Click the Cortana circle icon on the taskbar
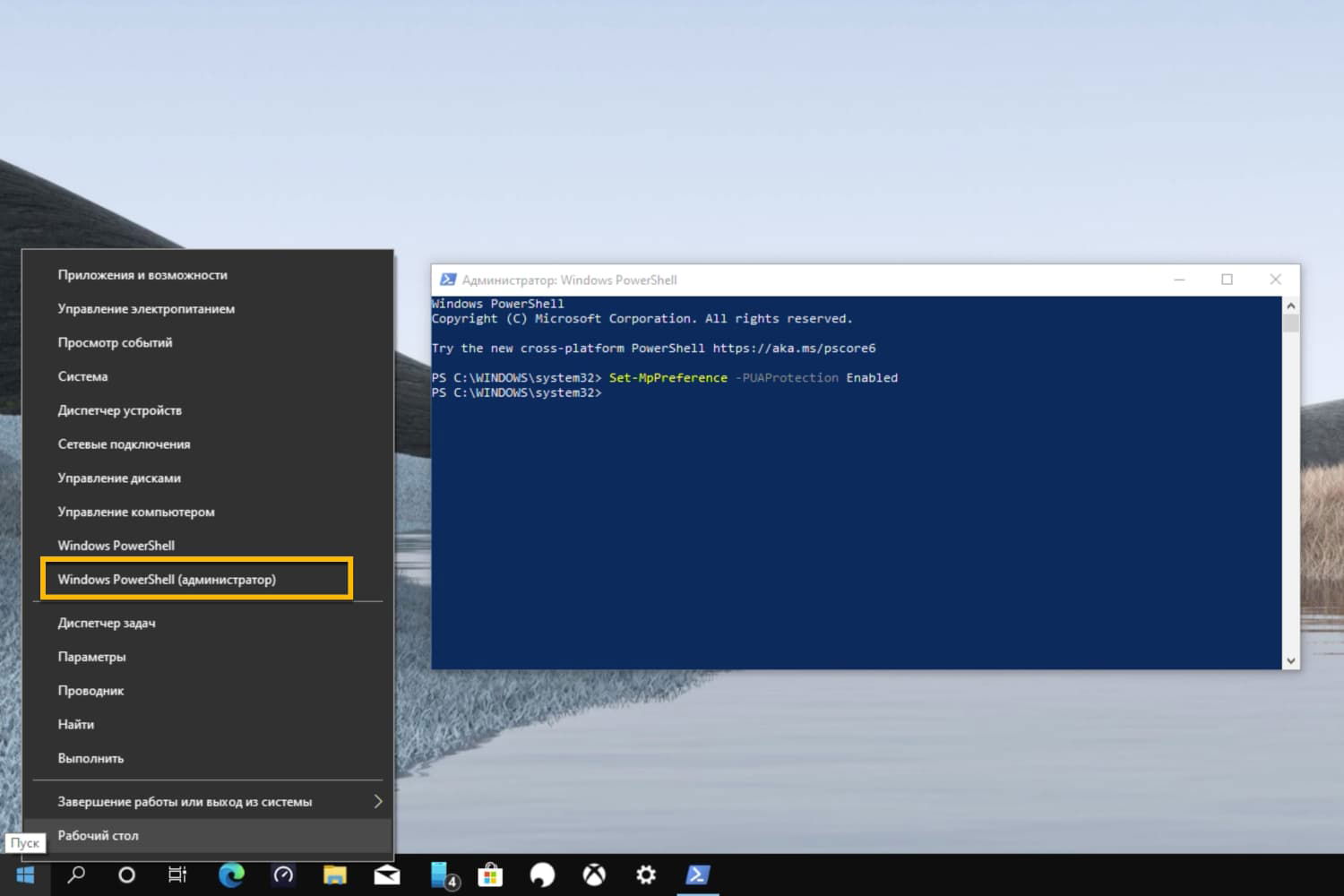This screenshot has height=896, width=1344. (x=126, y=874)
